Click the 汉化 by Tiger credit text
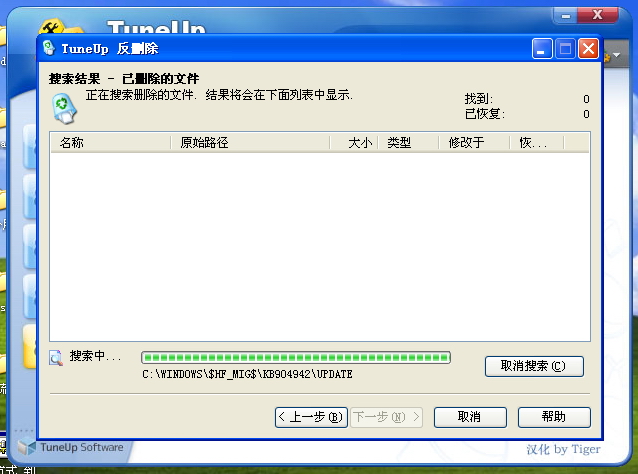Image resolution: width=638 pixels, height=474 pixels. (x=563, y=449)
